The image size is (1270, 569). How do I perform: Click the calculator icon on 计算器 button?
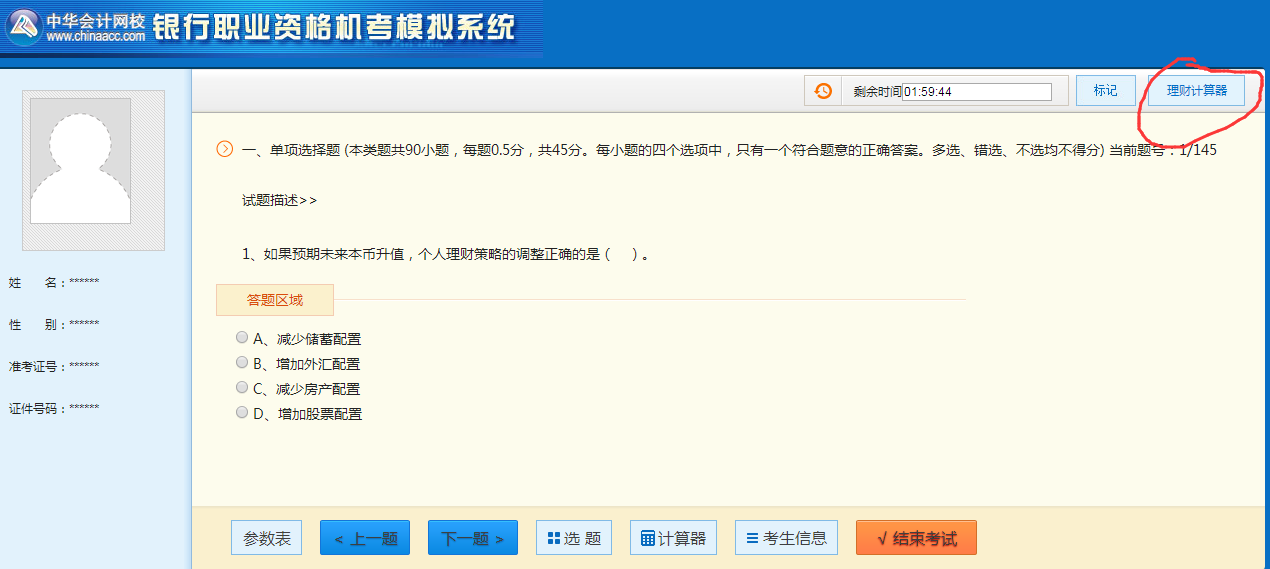pyautogui.click(x=648, y=538)
